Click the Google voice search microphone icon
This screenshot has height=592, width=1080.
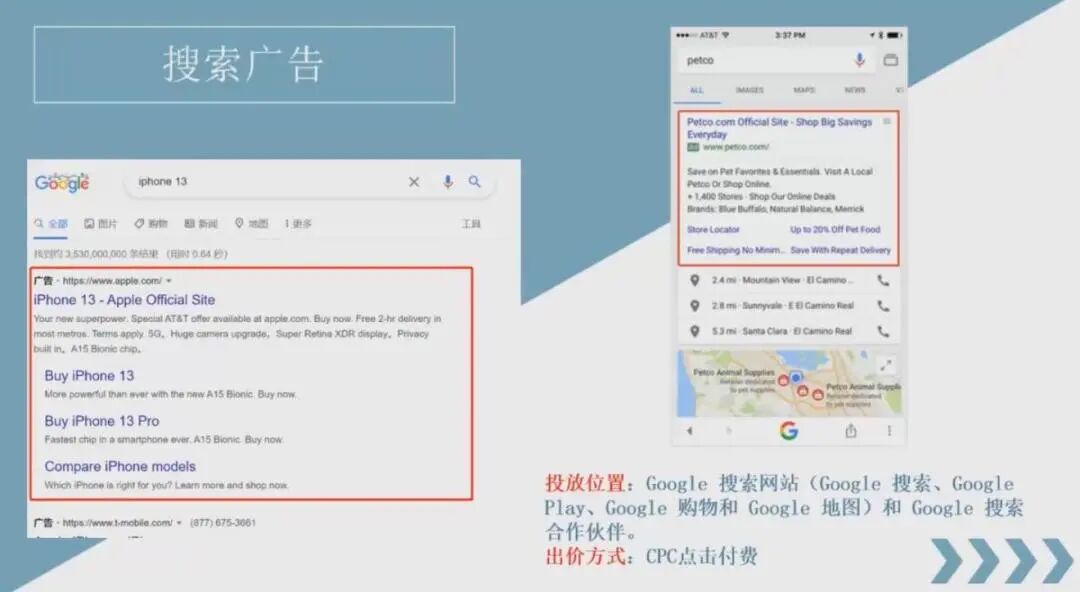(447, 181)
